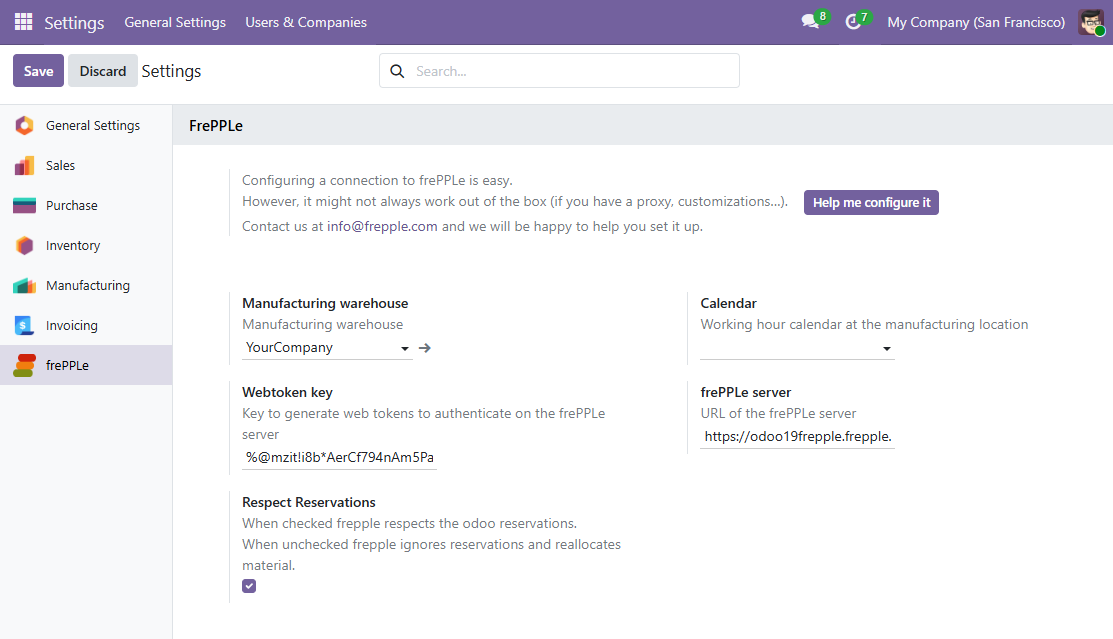Image resolution: width=1113 pixels, height=639 pixels.
Task: Expand the Calendar selection dropdown
Action: tap(886, 349)
